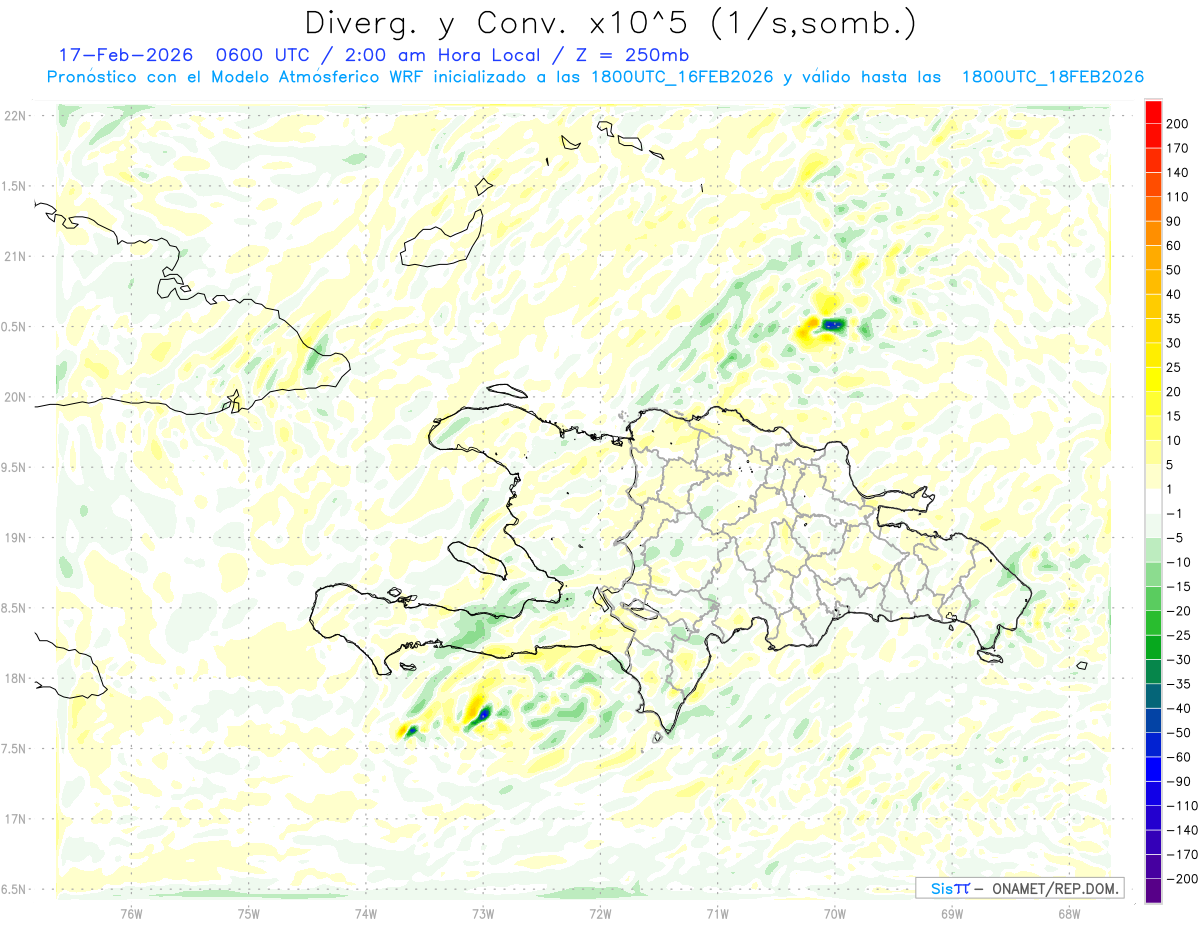Click the "19N" latitude label
Screen dimensions: 1200x927
point(15,538)
